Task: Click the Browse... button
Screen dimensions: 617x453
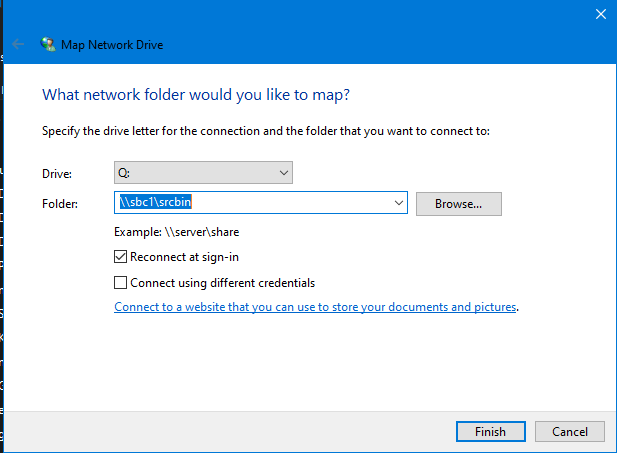Action: 459,204
